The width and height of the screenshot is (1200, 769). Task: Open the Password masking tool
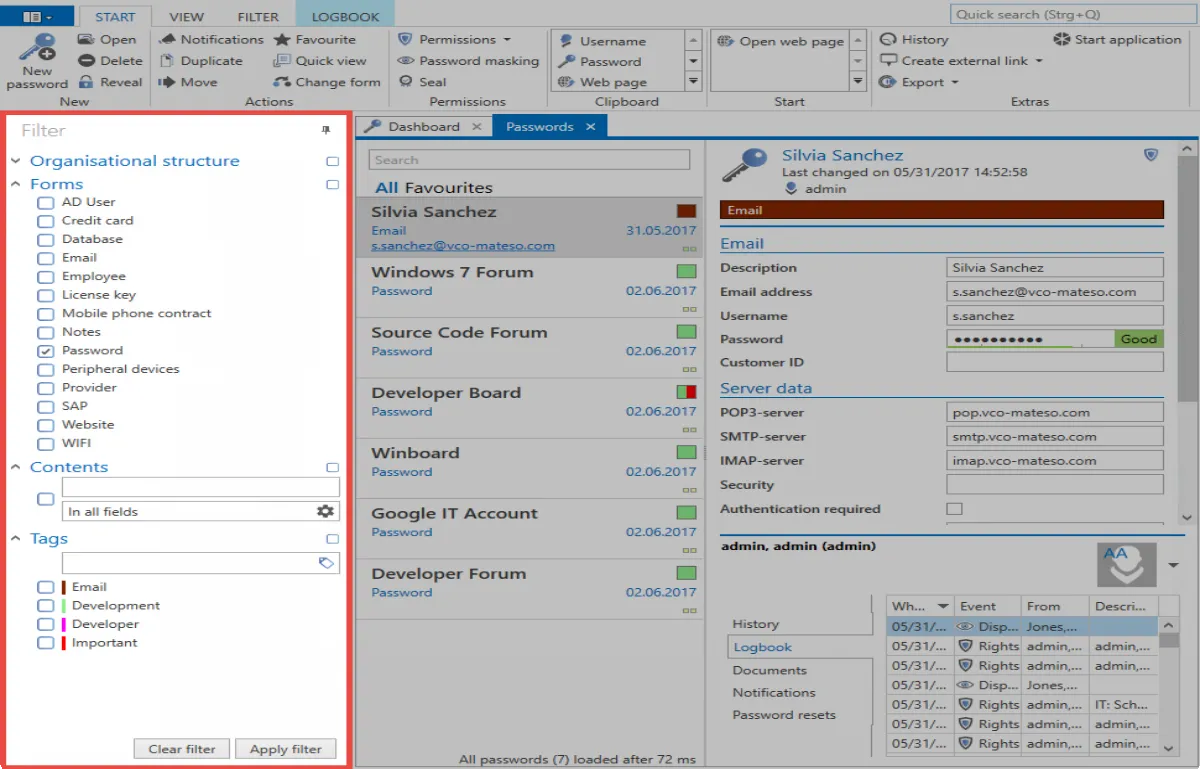tap(468, 61)
